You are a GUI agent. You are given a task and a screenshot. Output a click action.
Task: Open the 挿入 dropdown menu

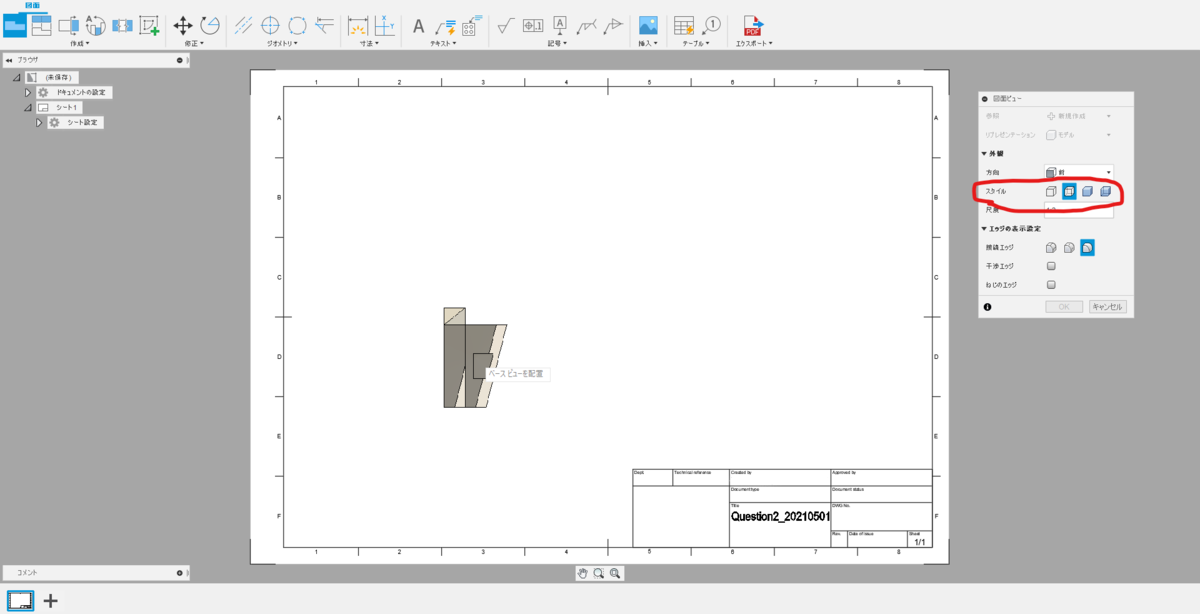648,43
